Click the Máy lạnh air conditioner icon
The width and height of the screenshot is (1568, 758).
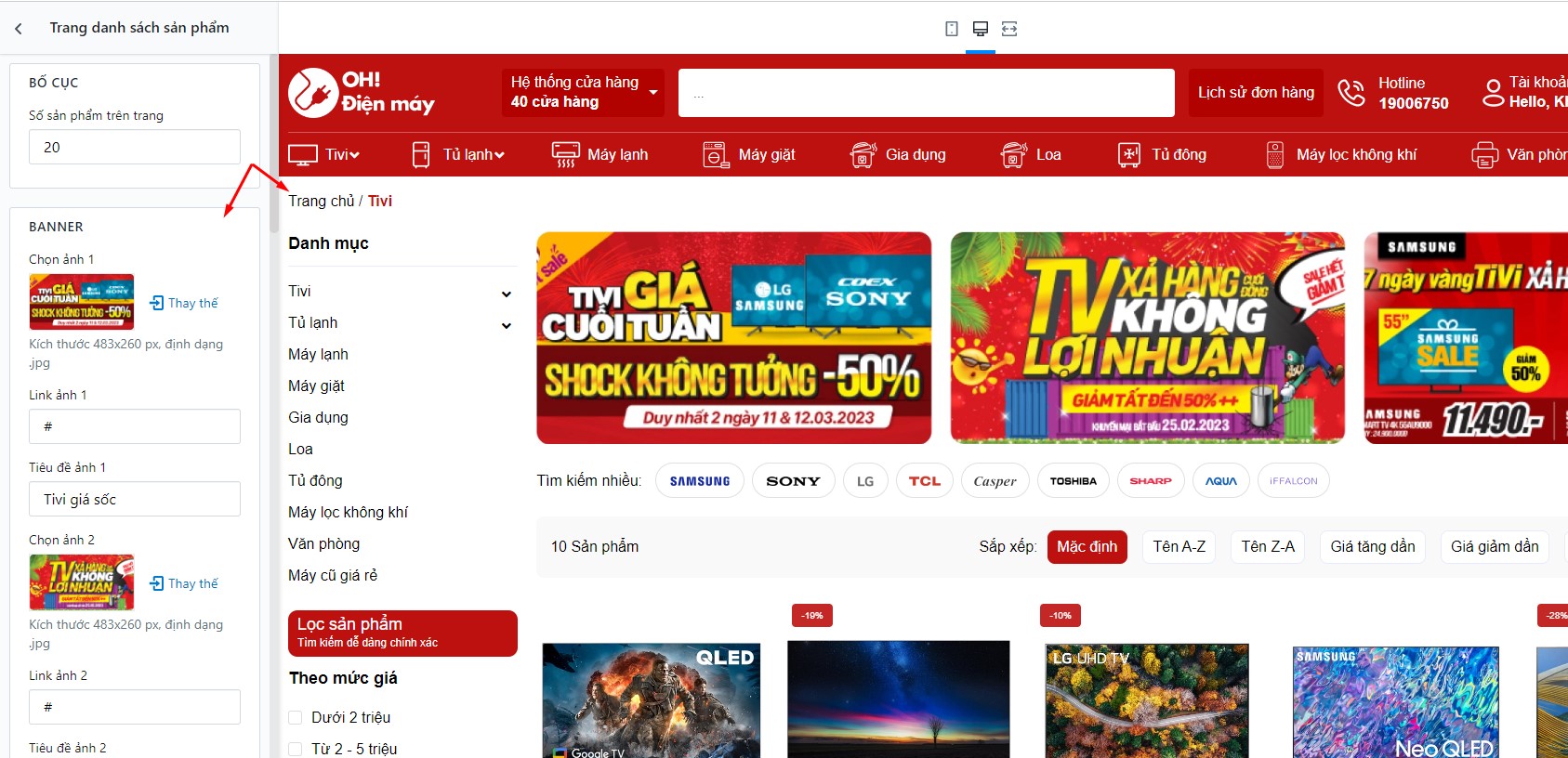(565, 155)
